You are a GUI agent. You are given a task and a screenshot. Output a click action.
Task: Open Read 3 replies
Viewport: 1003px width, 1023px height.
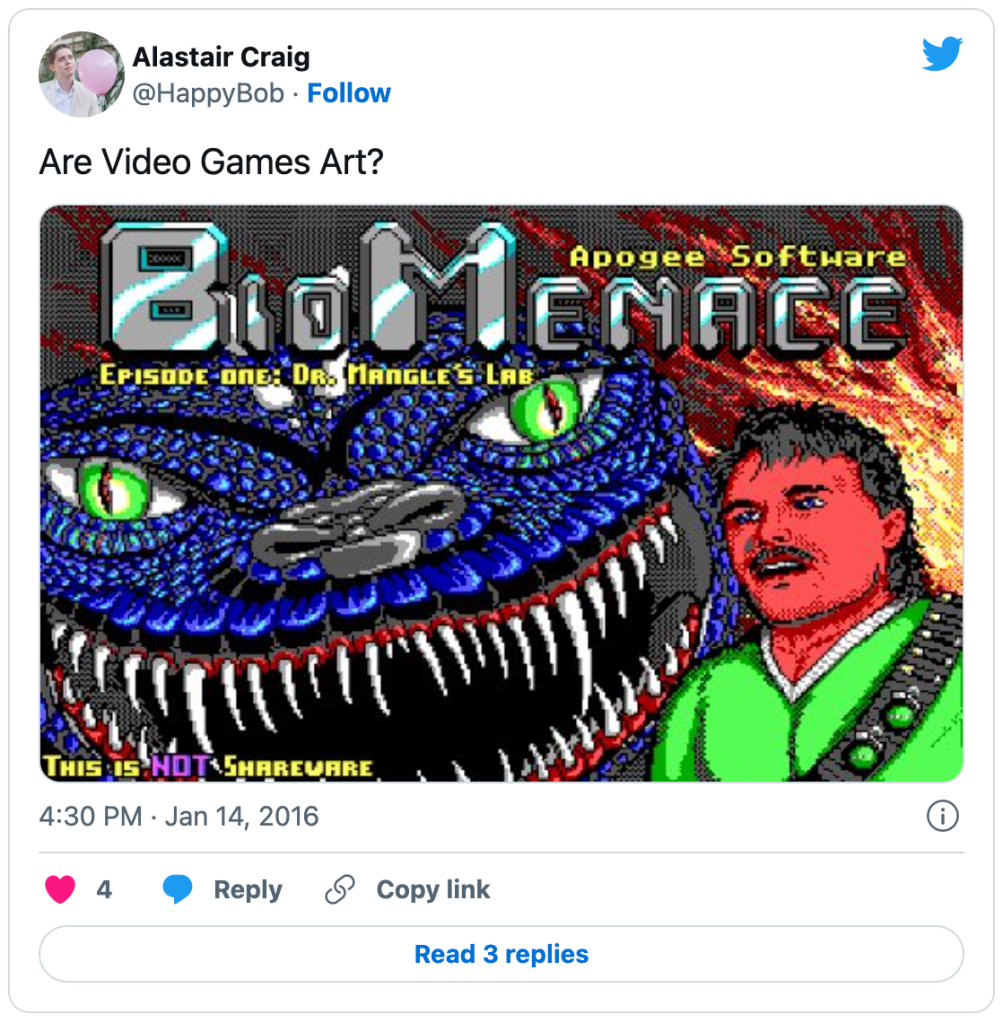tap(501, 954)
